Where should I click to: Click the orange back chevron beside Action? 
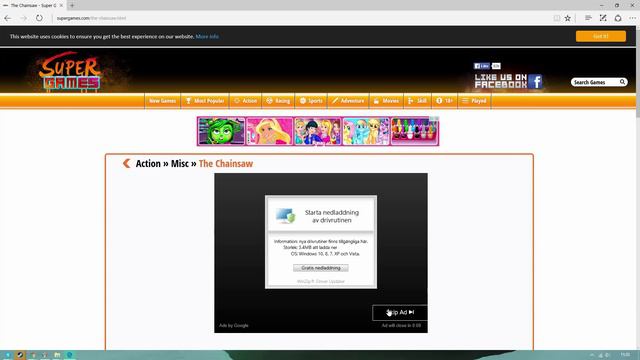tap(127, 163)
